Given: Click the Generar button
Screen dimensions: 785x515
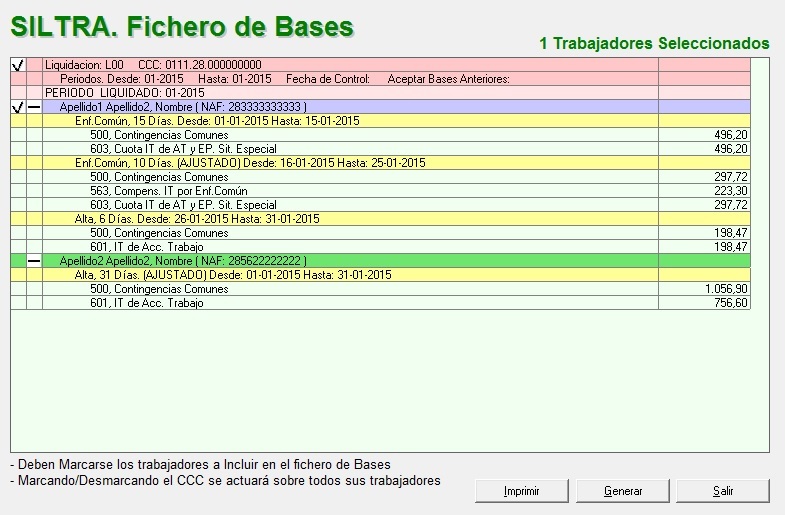Looking at the screenshot, I should point(623,491).
